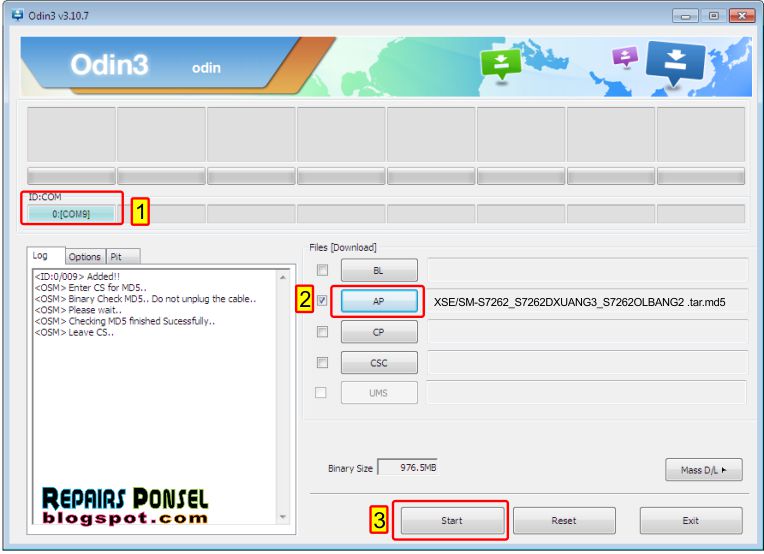This screenshot has height=554, width=764.
Task: Switch to the Options tab
Action: pyautogui.click(x=85, y=257)
